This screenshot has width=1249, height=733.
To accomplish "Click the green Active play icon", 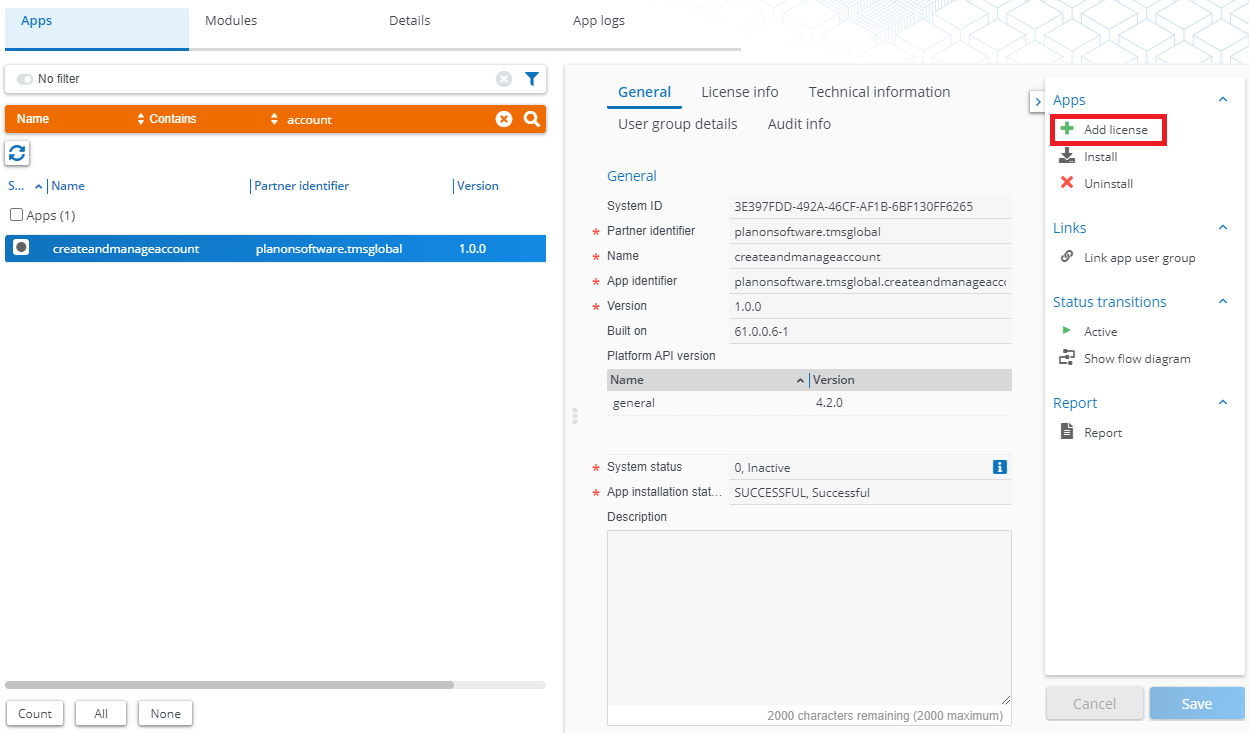I will [x=1067, y=331].
